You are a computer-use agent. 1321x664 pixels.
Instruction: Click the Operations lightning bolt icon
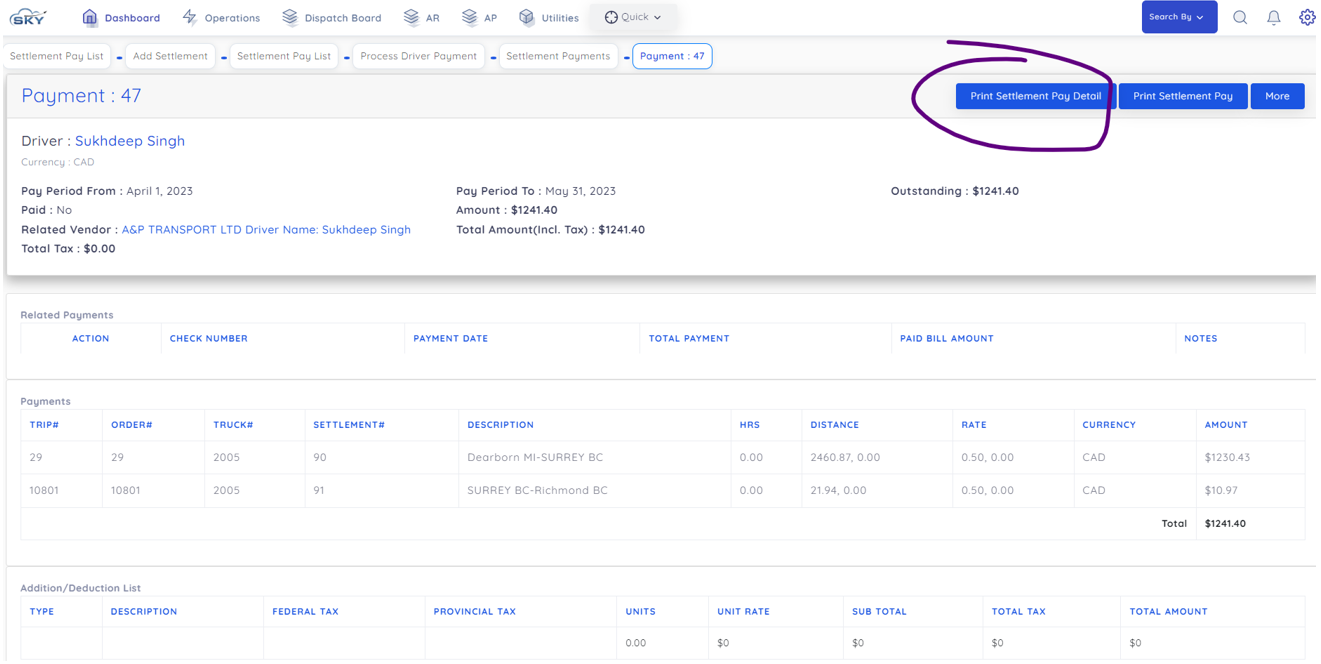(x=190, y=17)
